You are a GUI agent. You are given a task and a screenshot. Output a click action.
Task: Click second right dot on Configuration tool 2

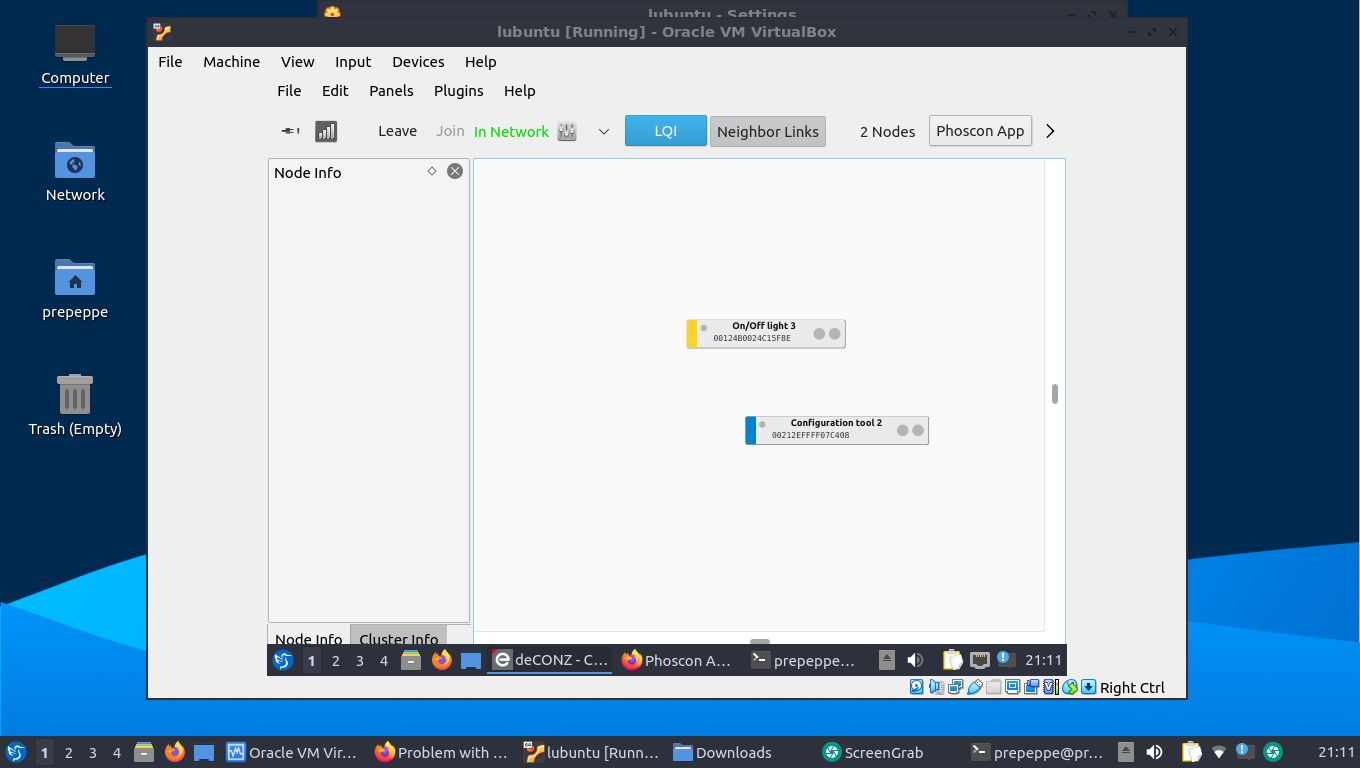pyautogui.click(x=918, y=430)
